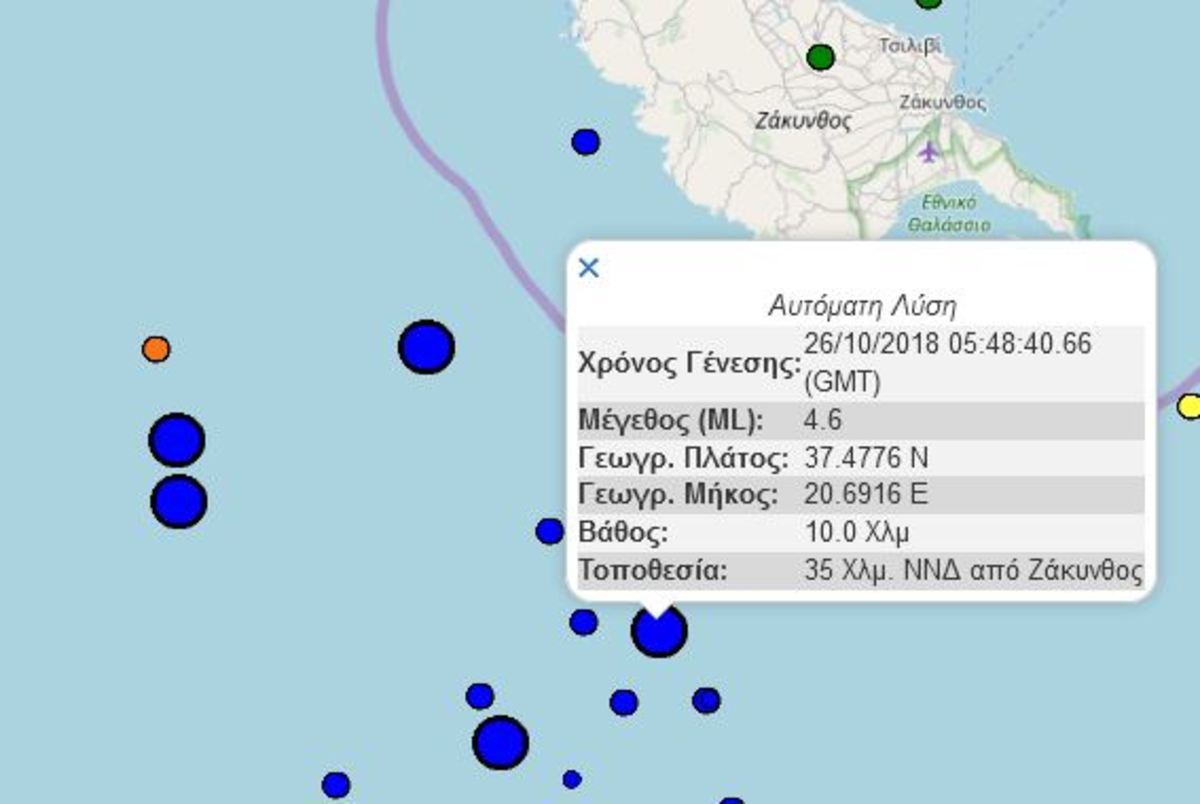Select small blue marker west of Zakynthos island
Screen dimensions: 1200x804
pyautogui.click(x=586, y=142)
